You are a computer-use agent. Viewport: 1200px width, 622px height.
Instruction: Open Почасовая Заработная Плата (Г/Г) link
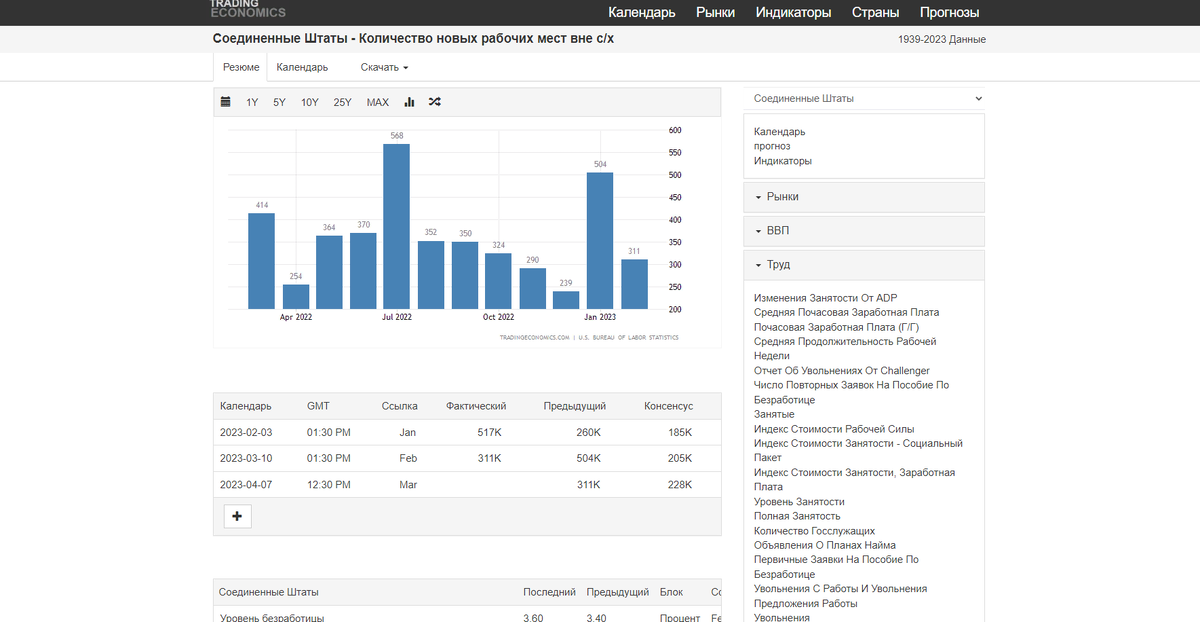click(837, 327)
